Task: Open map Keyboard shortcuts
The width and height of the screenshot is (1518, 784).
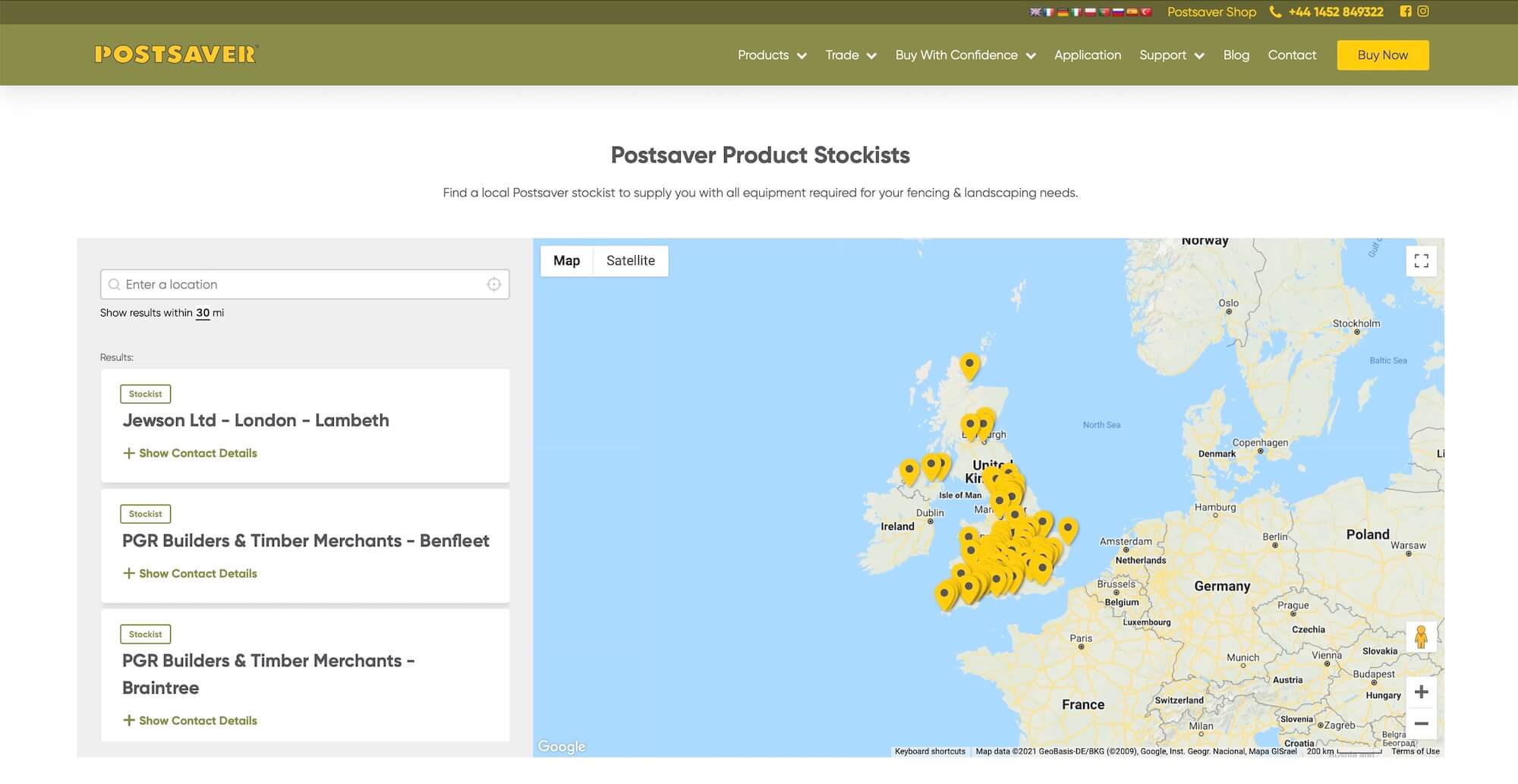Action: (930, 751)
